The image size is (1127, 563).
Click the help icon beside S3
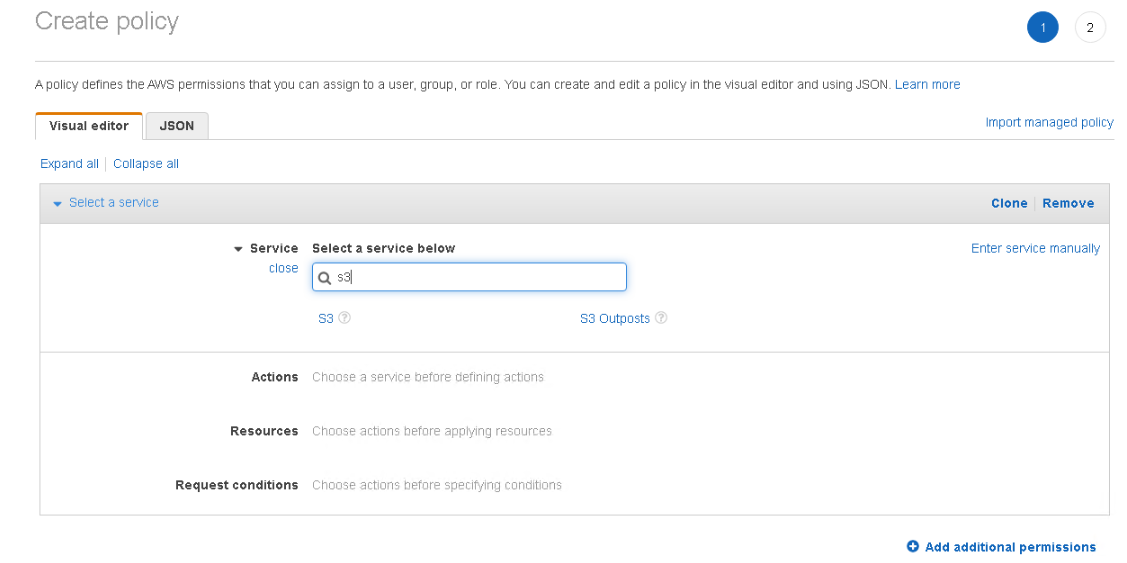coord(344,318)
